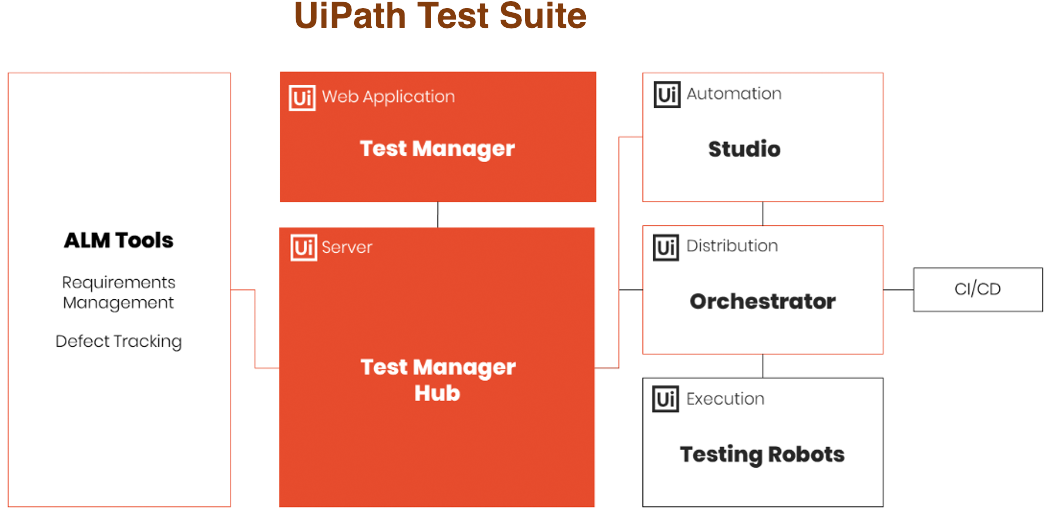
Task: Click the Automation label
Action: 734,94
